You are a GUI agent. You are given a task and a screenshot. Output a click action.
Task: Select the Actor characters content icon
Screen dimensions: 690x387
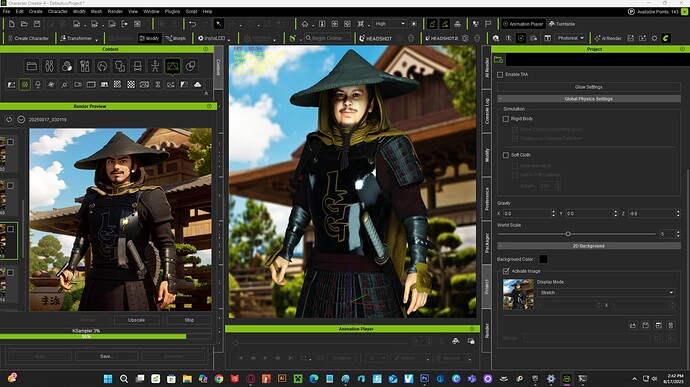click(x=49, y=66)
